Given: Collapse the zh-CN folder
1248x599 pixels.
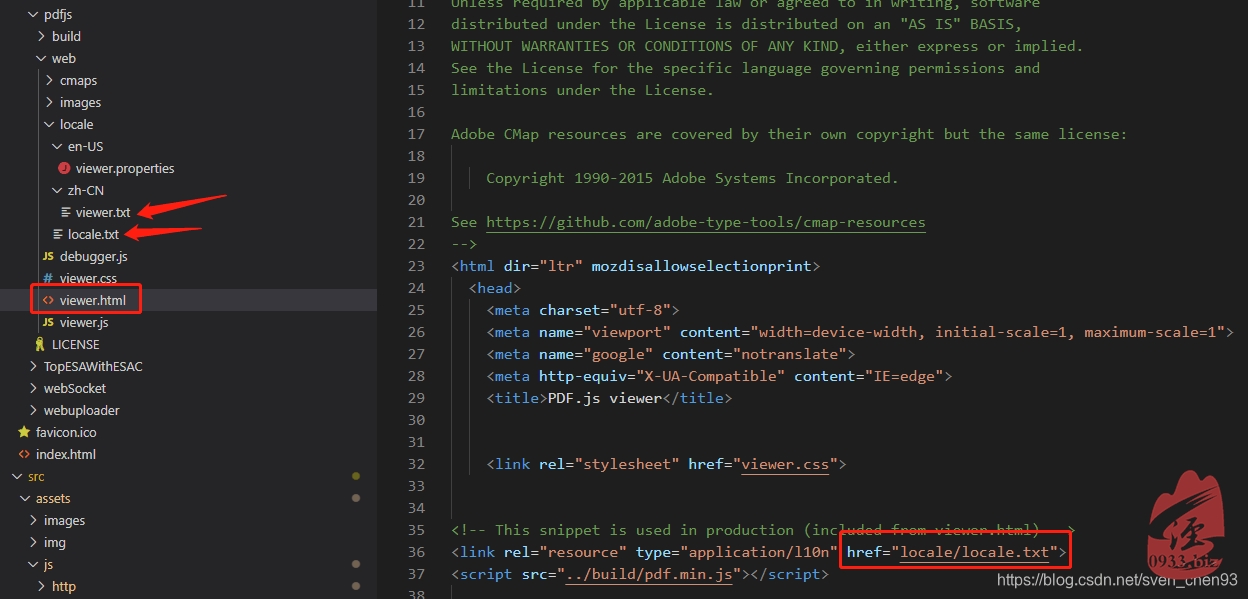Looking at the screenshot, I should (x=57, y=191).
